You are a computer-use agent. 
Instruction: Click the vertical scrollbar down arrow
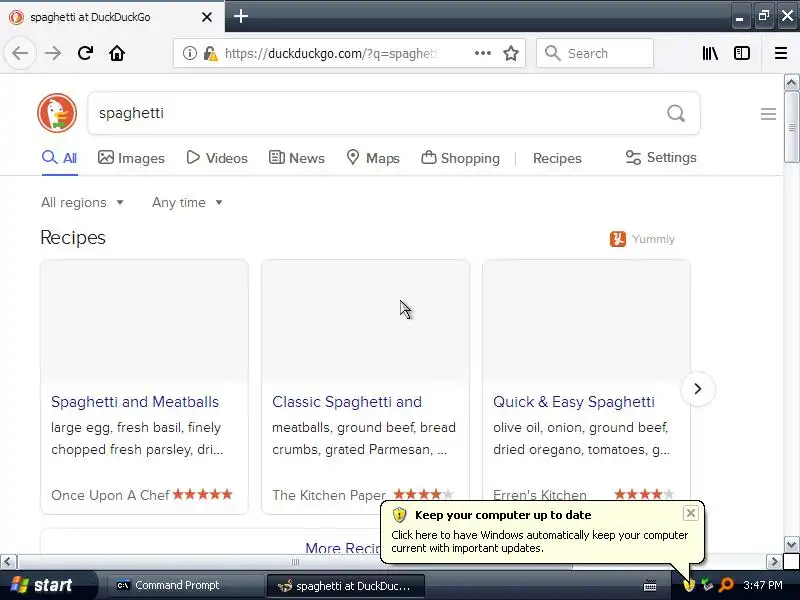click(791, 544)
